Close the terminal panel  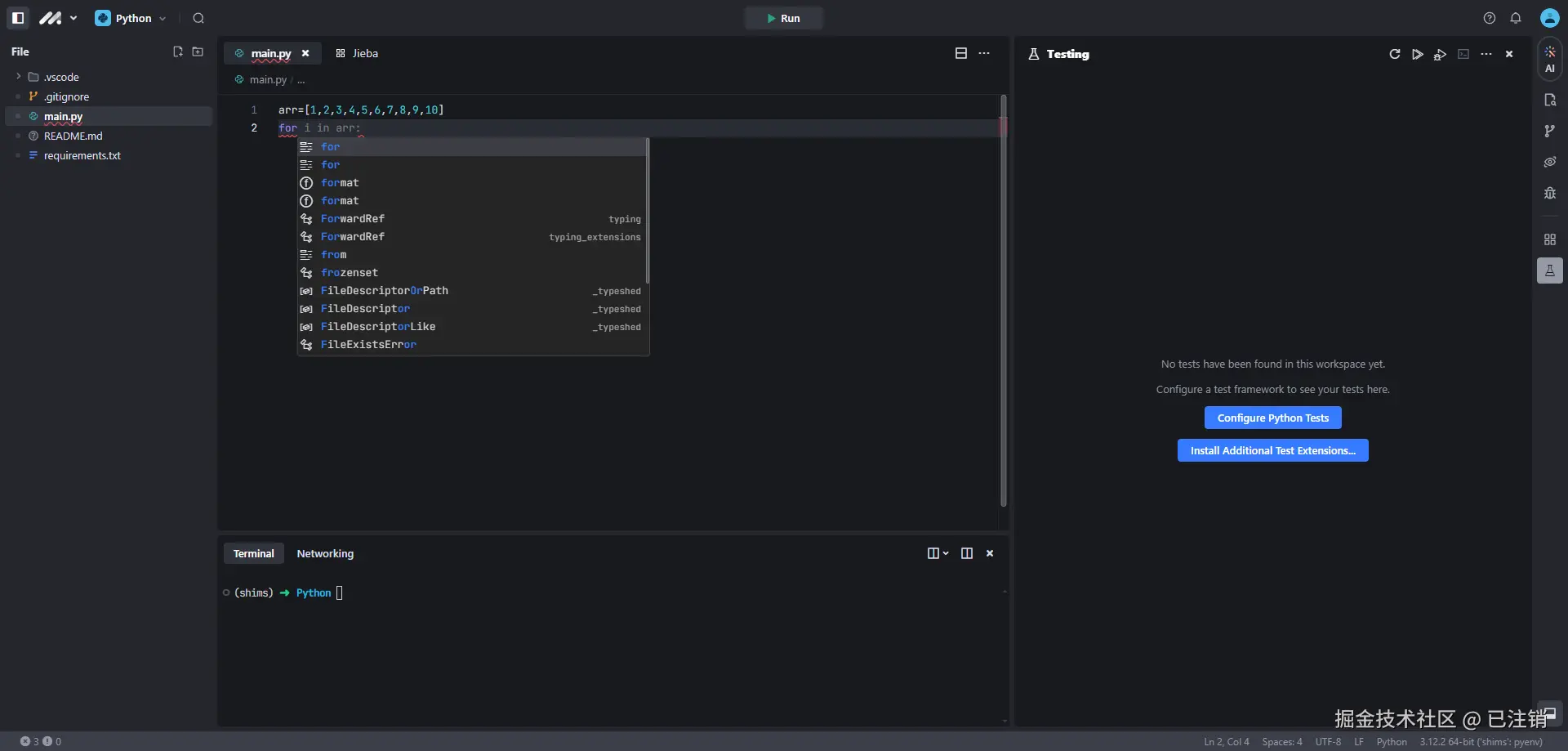tap(990, 553)
